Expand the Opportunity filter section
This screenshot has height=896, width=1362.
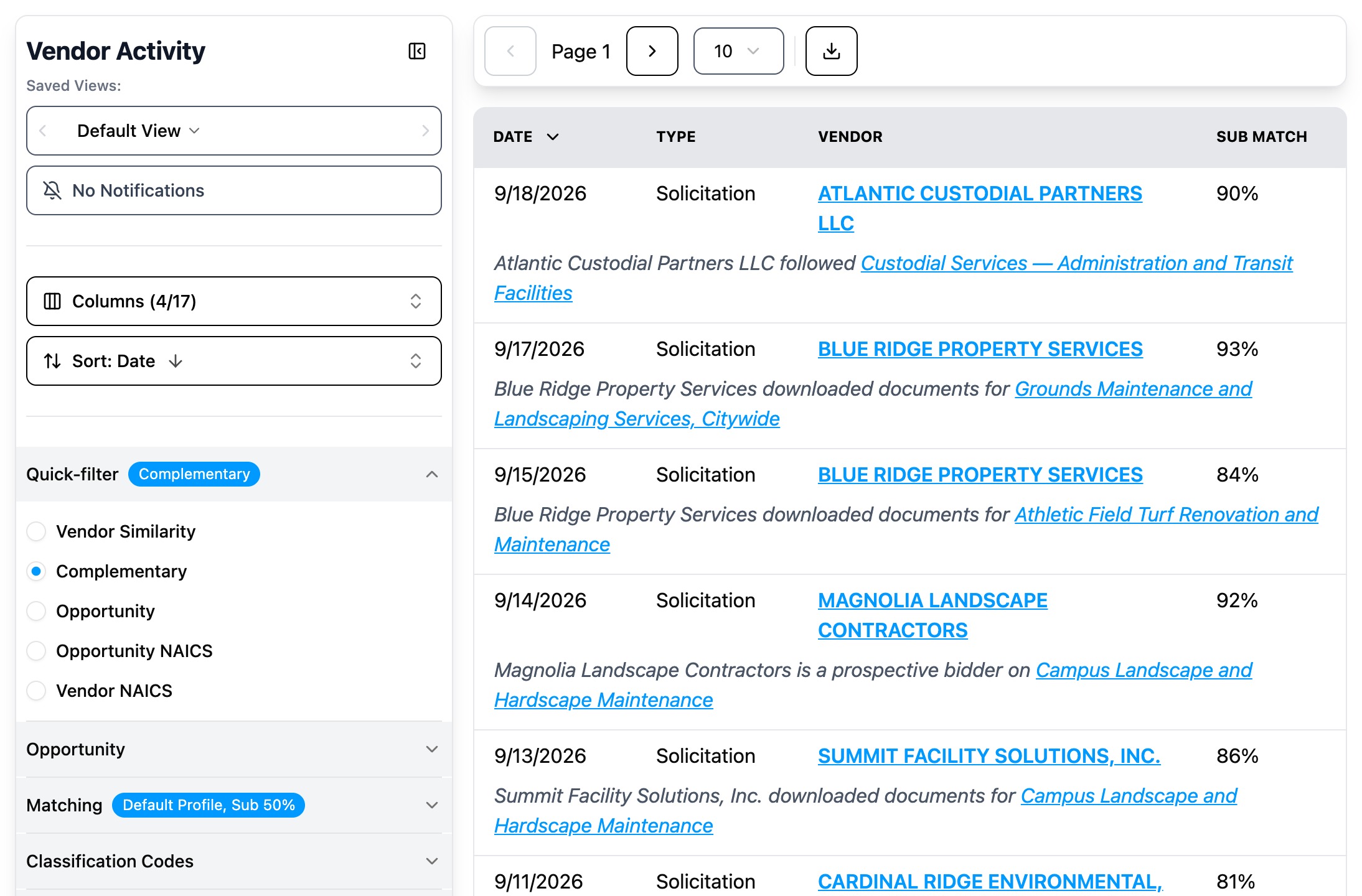[234, 749]
